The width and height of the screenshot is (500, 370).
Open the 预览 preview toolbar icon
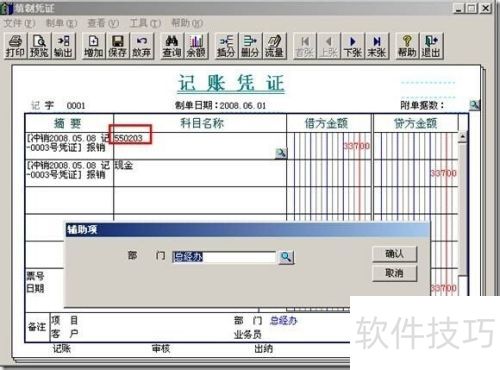coord(39,46)
